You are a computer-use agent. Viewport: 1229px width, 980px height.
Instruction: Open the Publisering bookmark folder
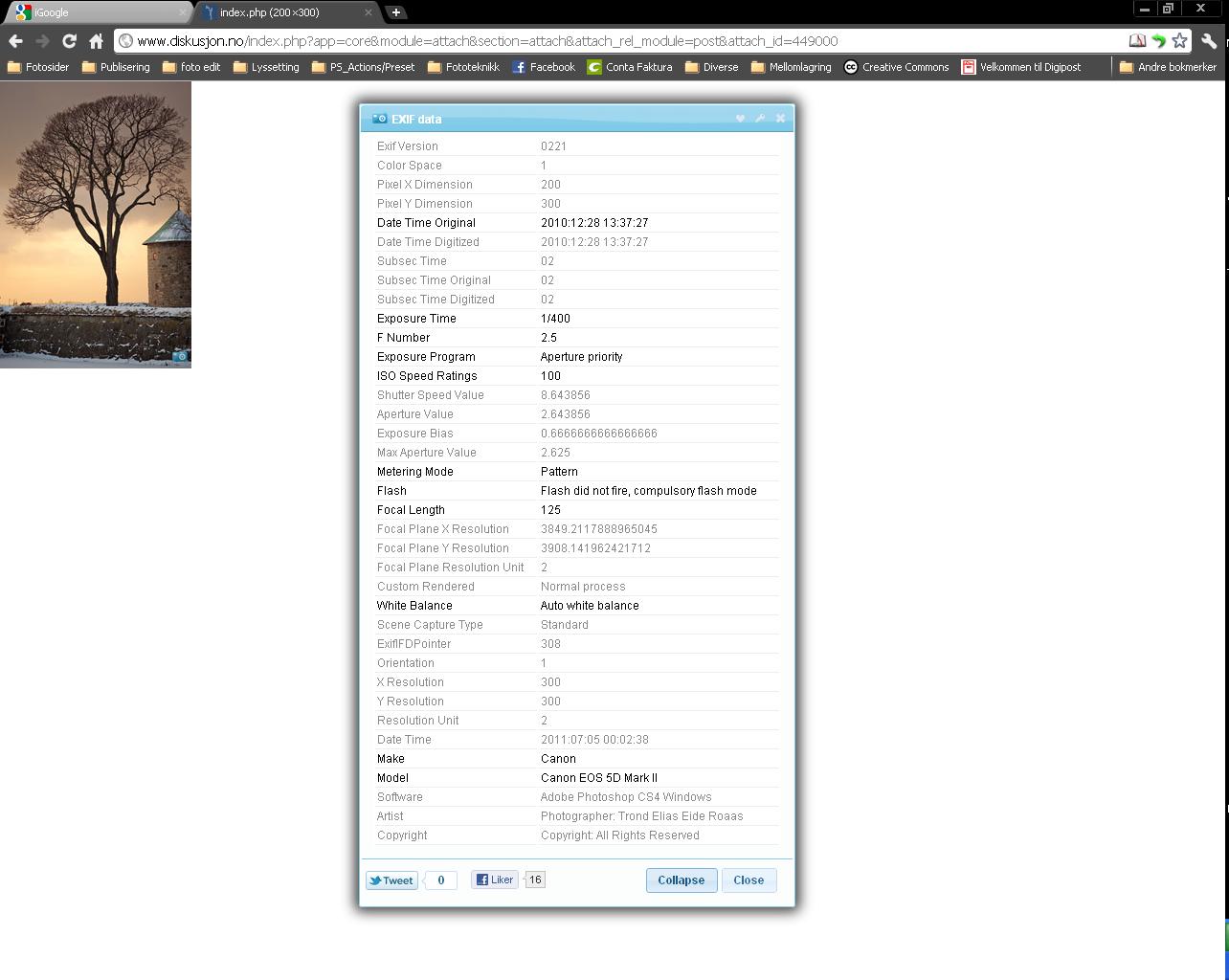click(116, 67)
